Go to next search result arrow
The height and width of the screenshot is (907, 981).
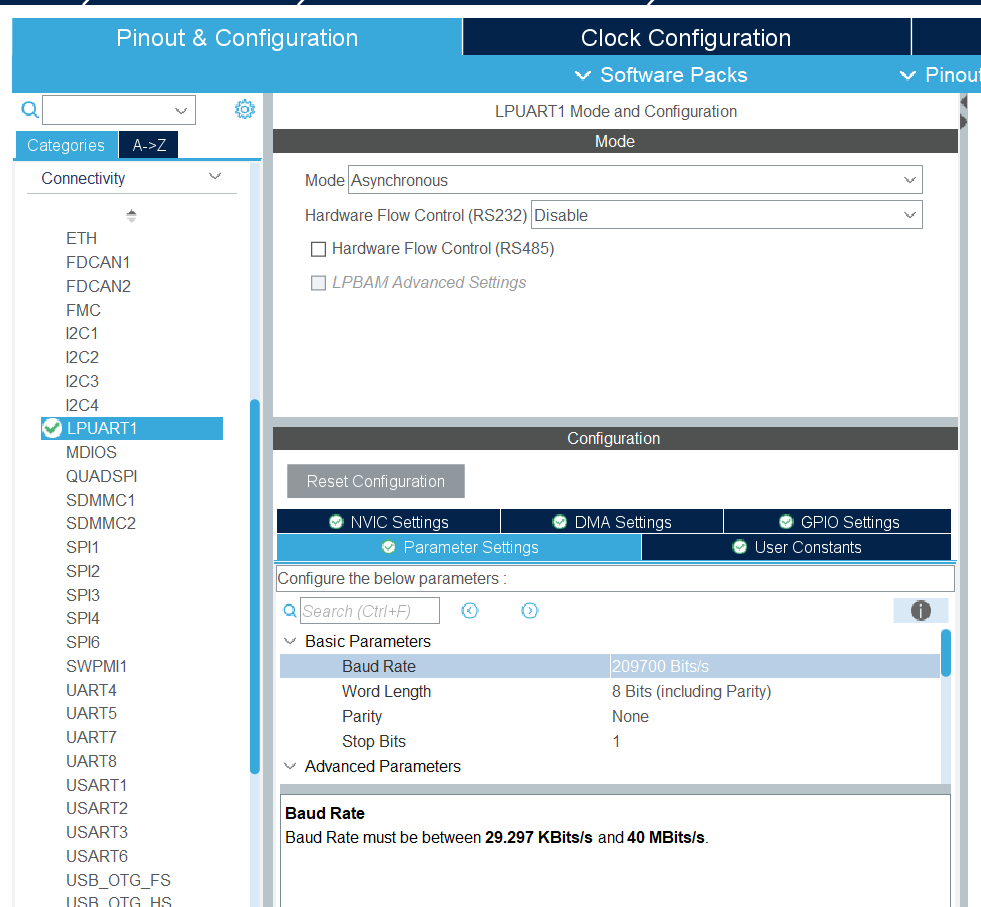coord(529,611)
